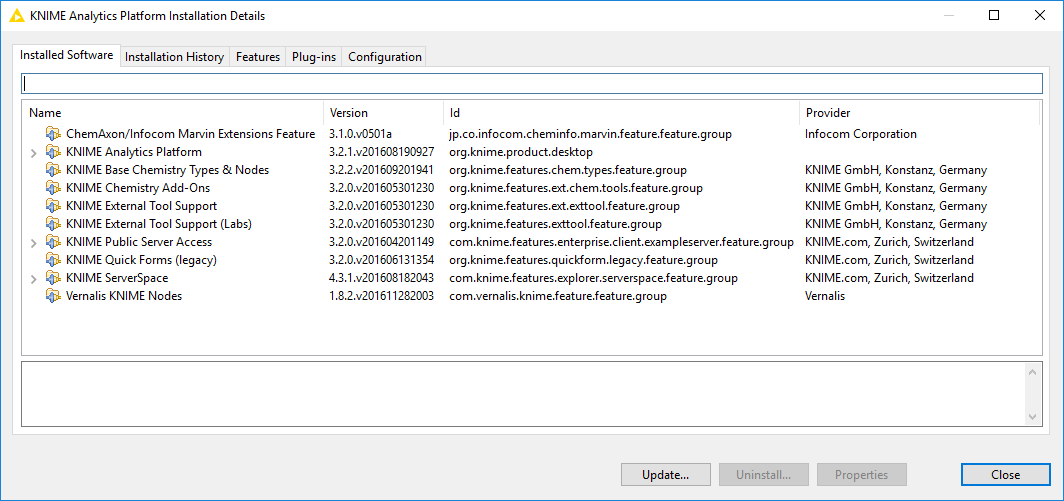The image size is (1064, 501).
Task: Click the ChemAxon/Infocom Marvin Extensions feature icon
Action: pyautogui.click(x=53, y=134)
